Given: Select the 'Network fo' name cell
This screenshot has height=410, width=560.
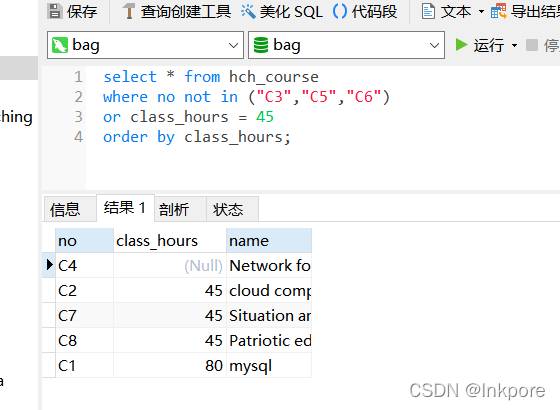Looking at the screenshot, I should coord(269,265).
